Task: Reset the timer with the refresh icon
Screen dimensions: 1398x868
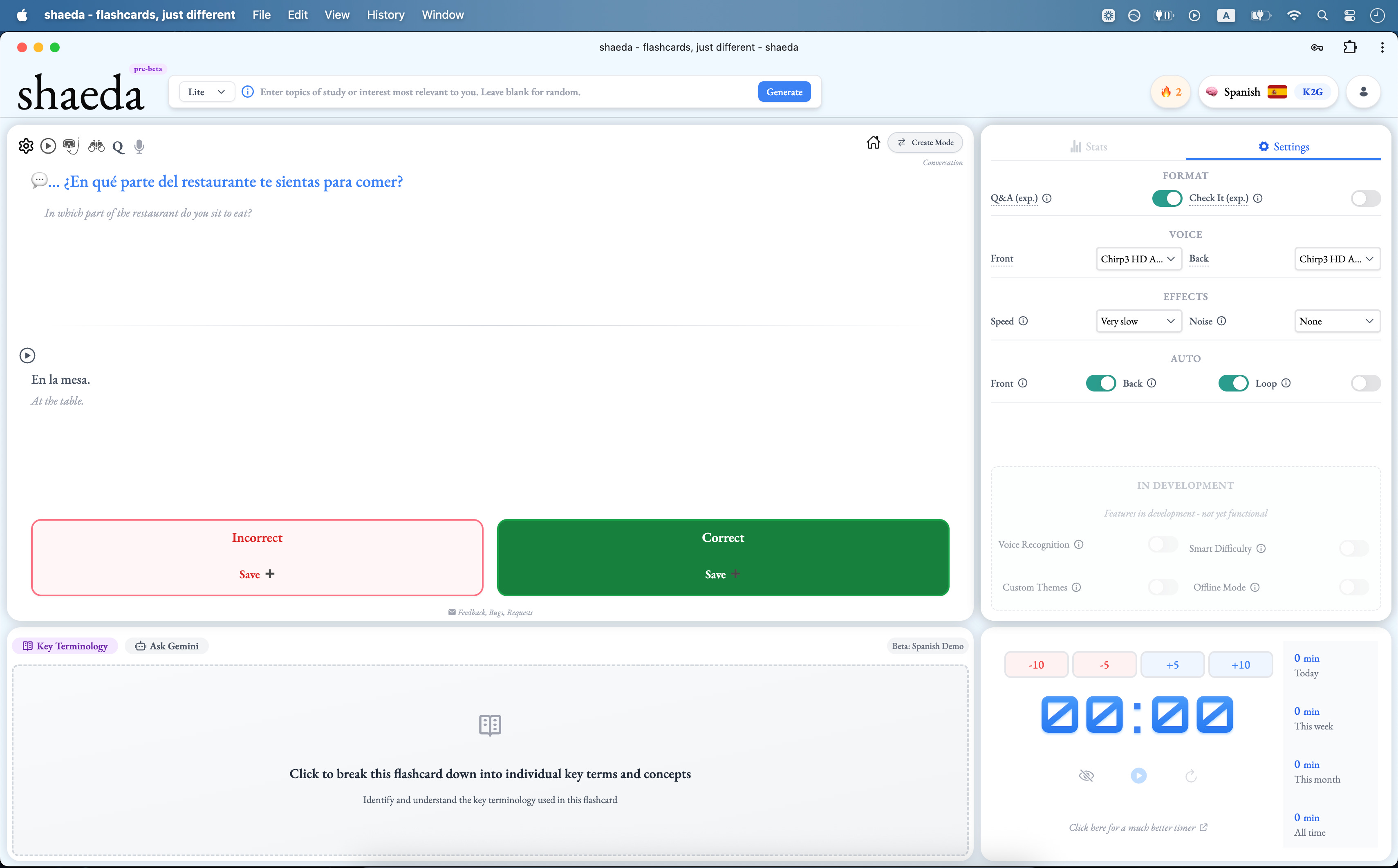Action: pos(1191,776)
